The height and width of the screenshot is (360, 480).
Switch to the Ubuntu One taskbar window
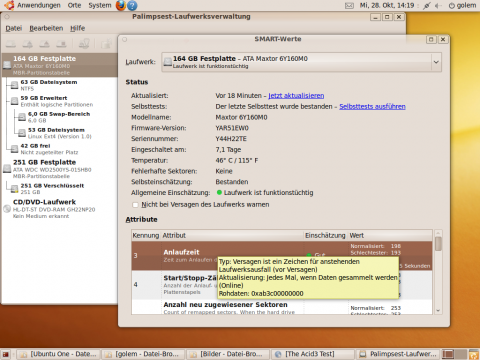pyautogui.click(x=59, y=354)
